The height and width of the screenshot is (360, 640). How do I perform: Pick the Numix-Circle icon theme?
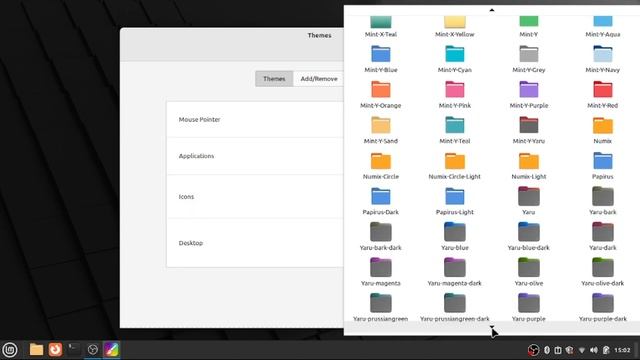coord(380,165)
